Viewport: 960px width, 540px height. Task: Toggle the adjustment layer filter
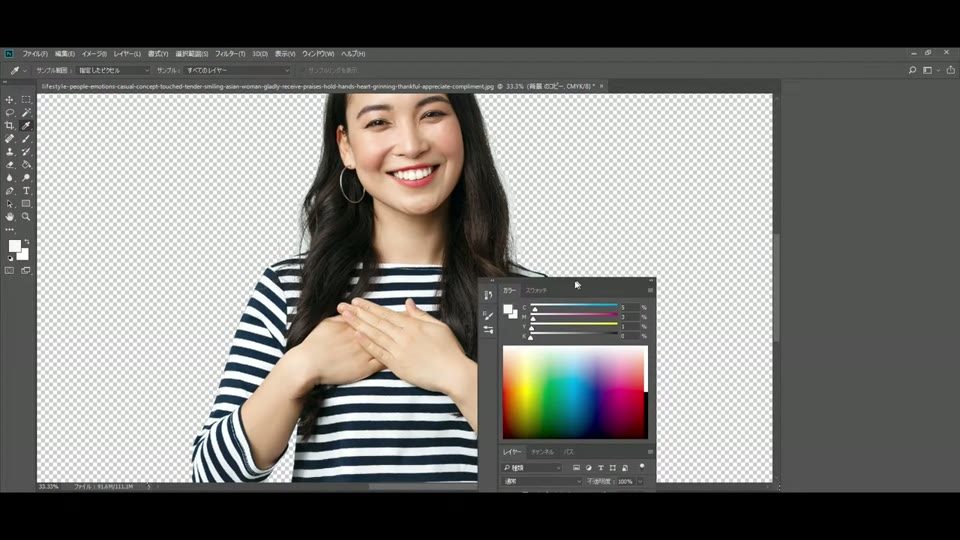588,468
